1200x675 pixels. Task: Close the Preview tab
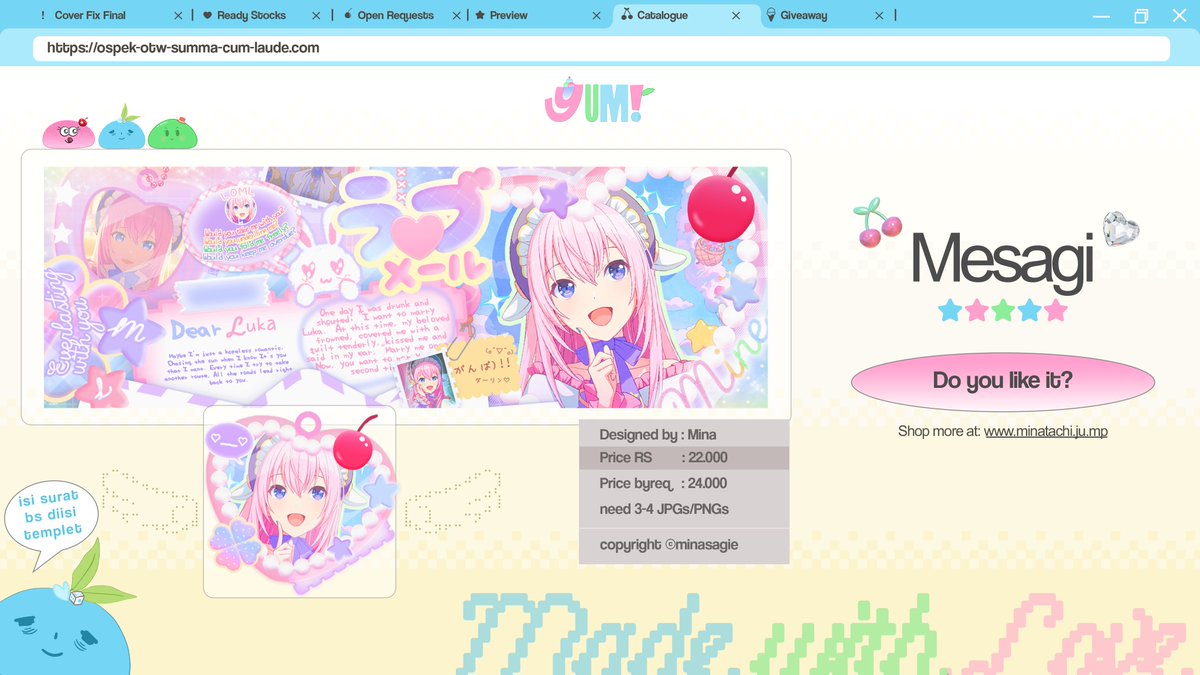pyautogui.click(x=596, y=16)
